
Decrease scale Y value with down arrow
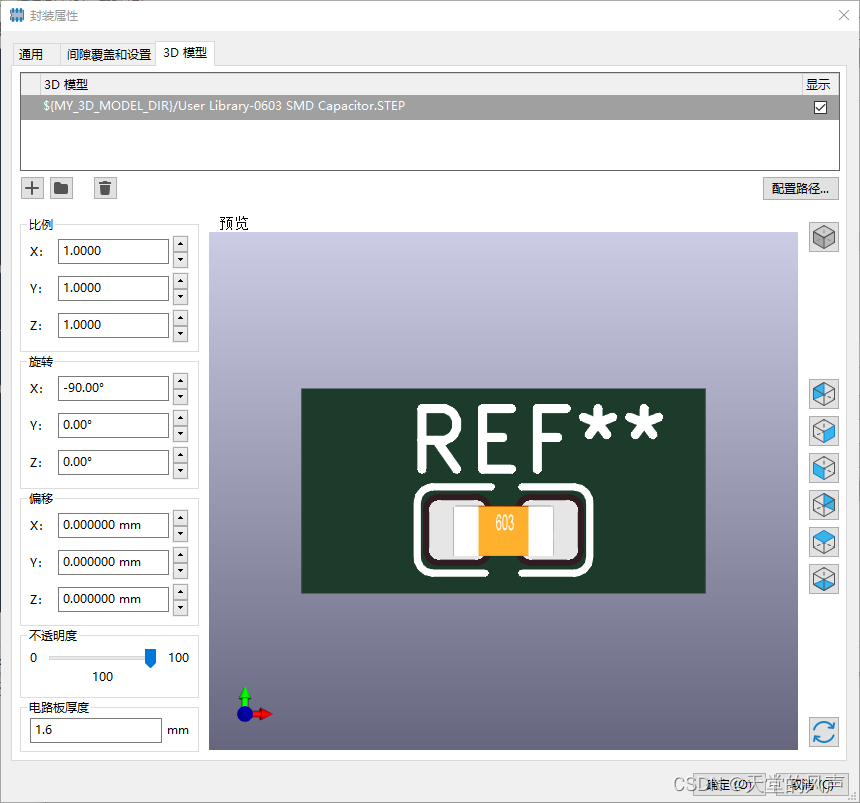[180, 297]
